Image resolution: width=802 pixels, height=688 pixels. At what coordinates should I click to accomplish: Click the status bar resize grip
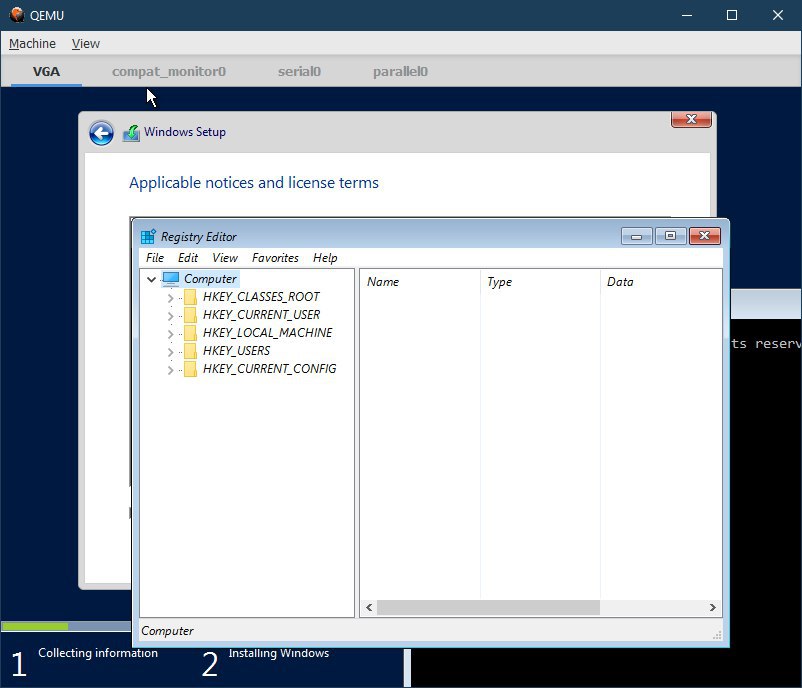click(717, 635)
